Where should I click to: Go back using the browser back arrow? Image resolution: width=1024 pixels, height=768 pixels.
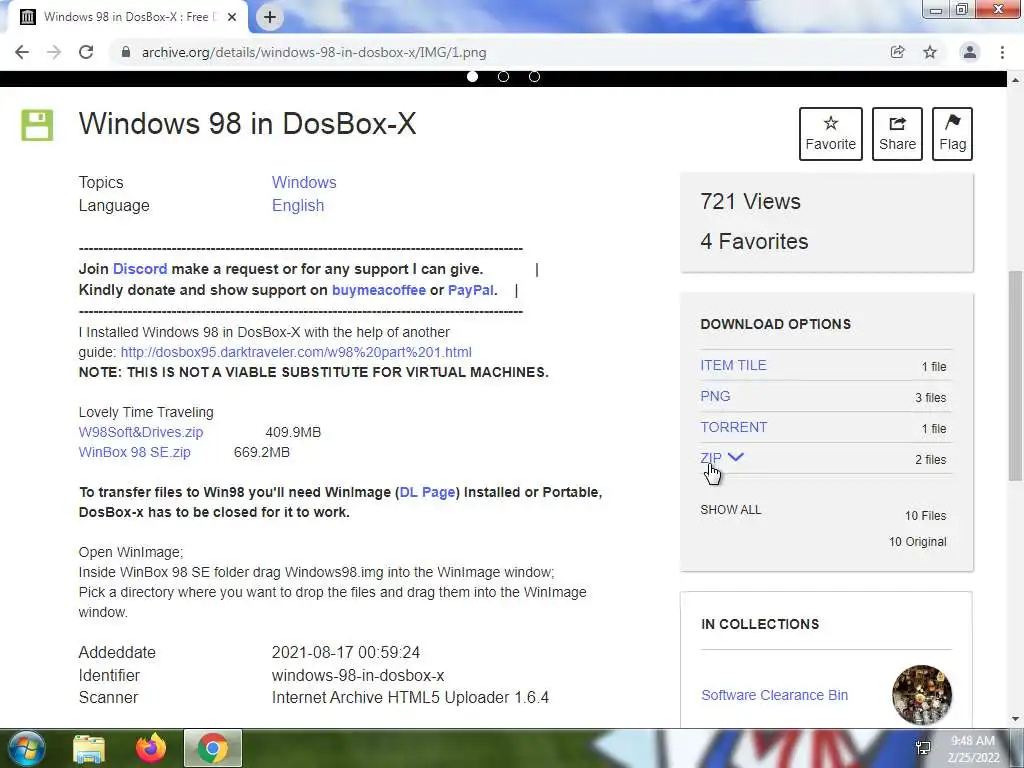click(22, 52)
